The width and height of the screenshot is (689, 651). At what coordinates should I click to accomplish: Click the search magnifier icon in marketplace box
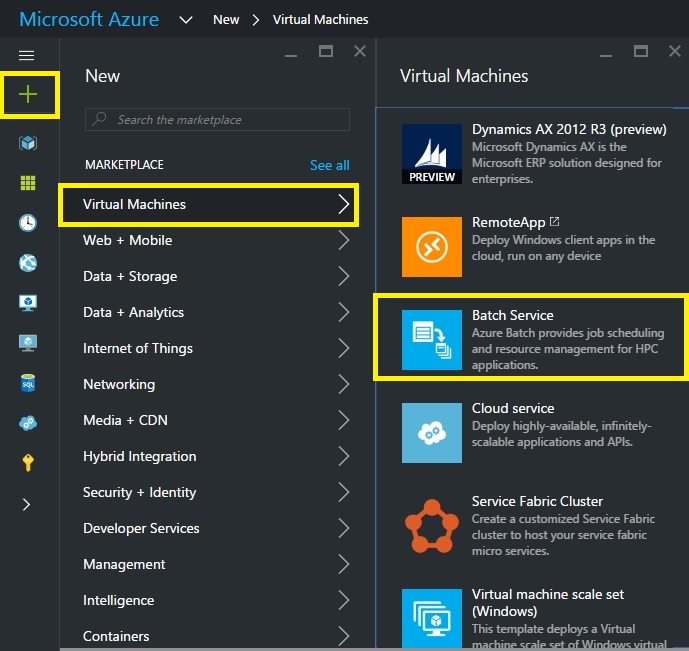[100, 119]
